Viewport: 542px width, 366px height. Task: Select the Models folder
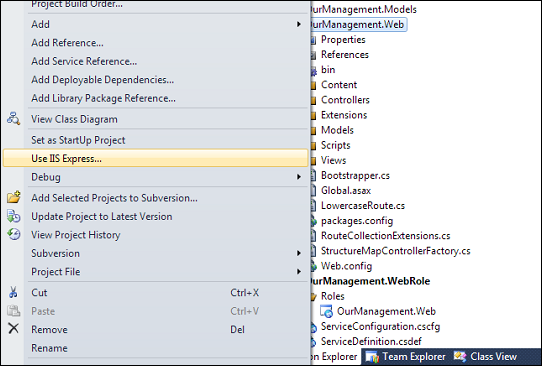(337, 130)
